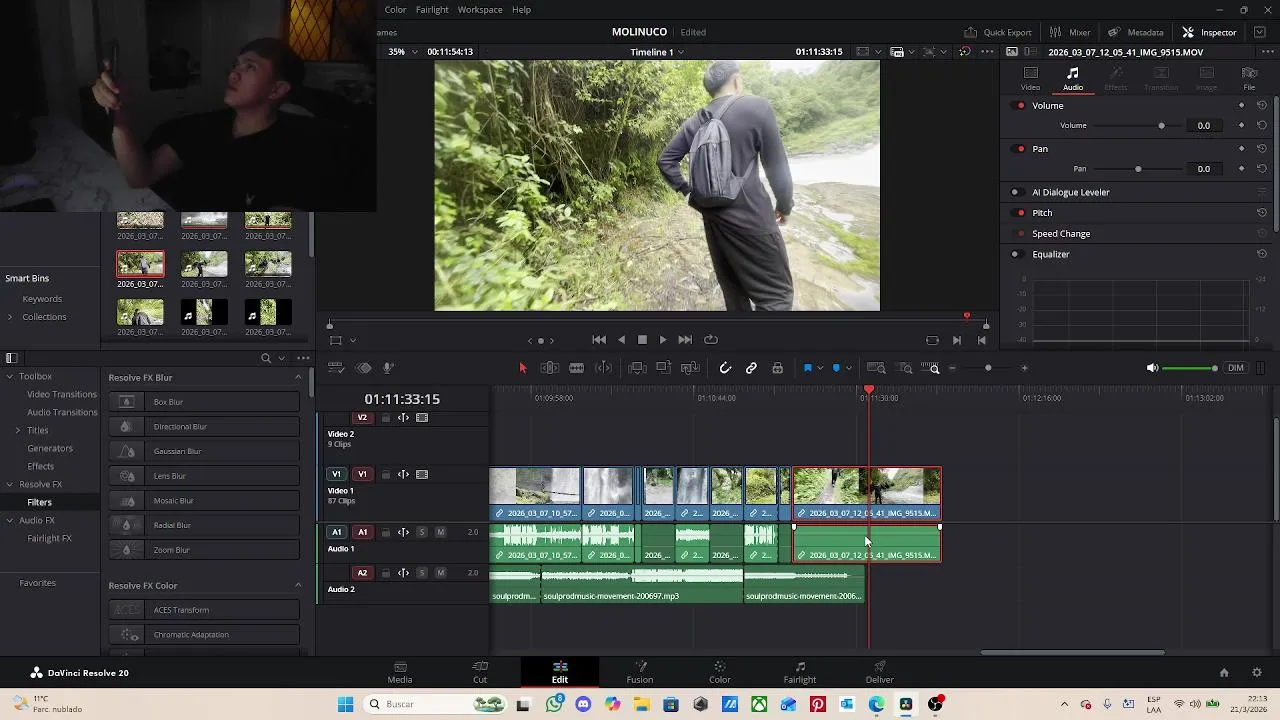Collapse the Resolve FX Color group
This screenshot has width=1280, height=720.
click(x=297, y=586)
